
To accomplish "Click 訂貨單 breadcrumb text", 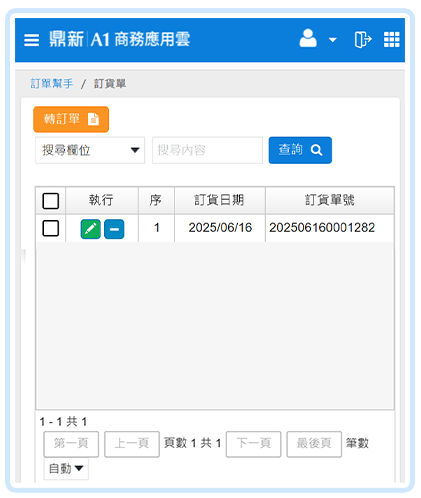I will coord(110,83).
